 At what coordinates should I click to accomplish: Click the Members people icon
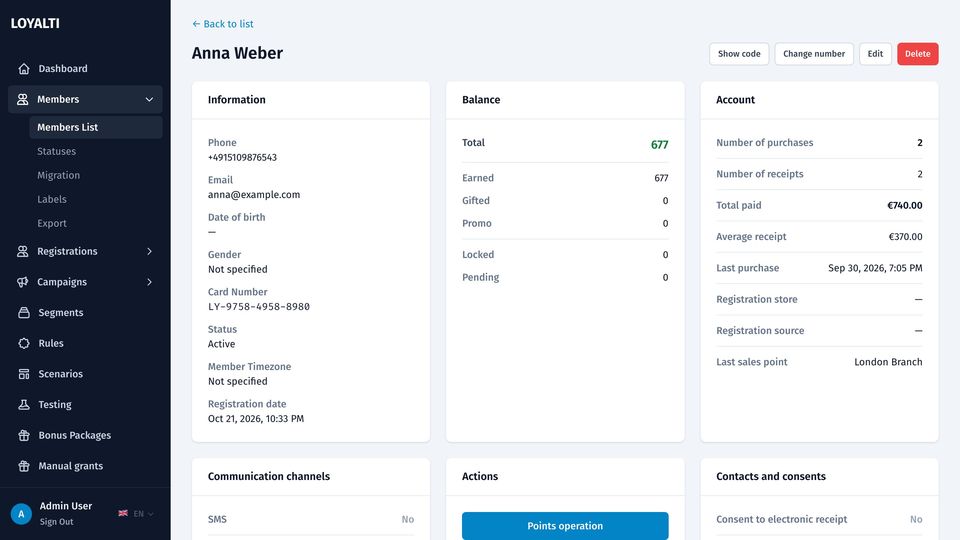(x=23, y=99)
